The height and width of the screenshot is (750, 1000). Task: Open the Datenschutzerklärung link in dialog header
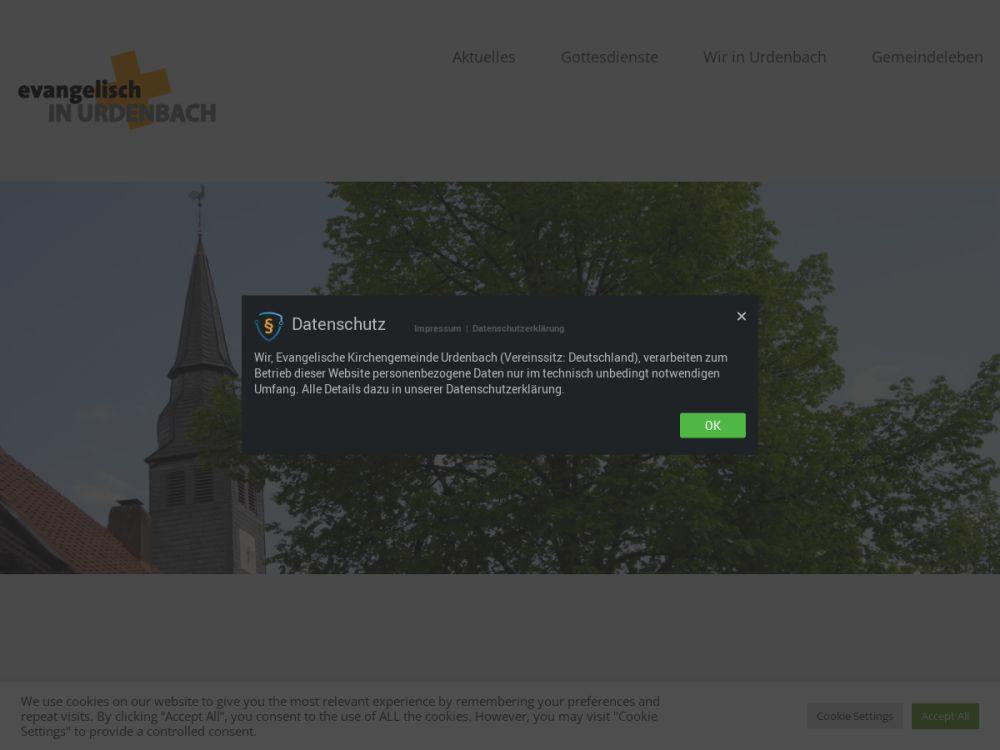[x=518, y=329]
